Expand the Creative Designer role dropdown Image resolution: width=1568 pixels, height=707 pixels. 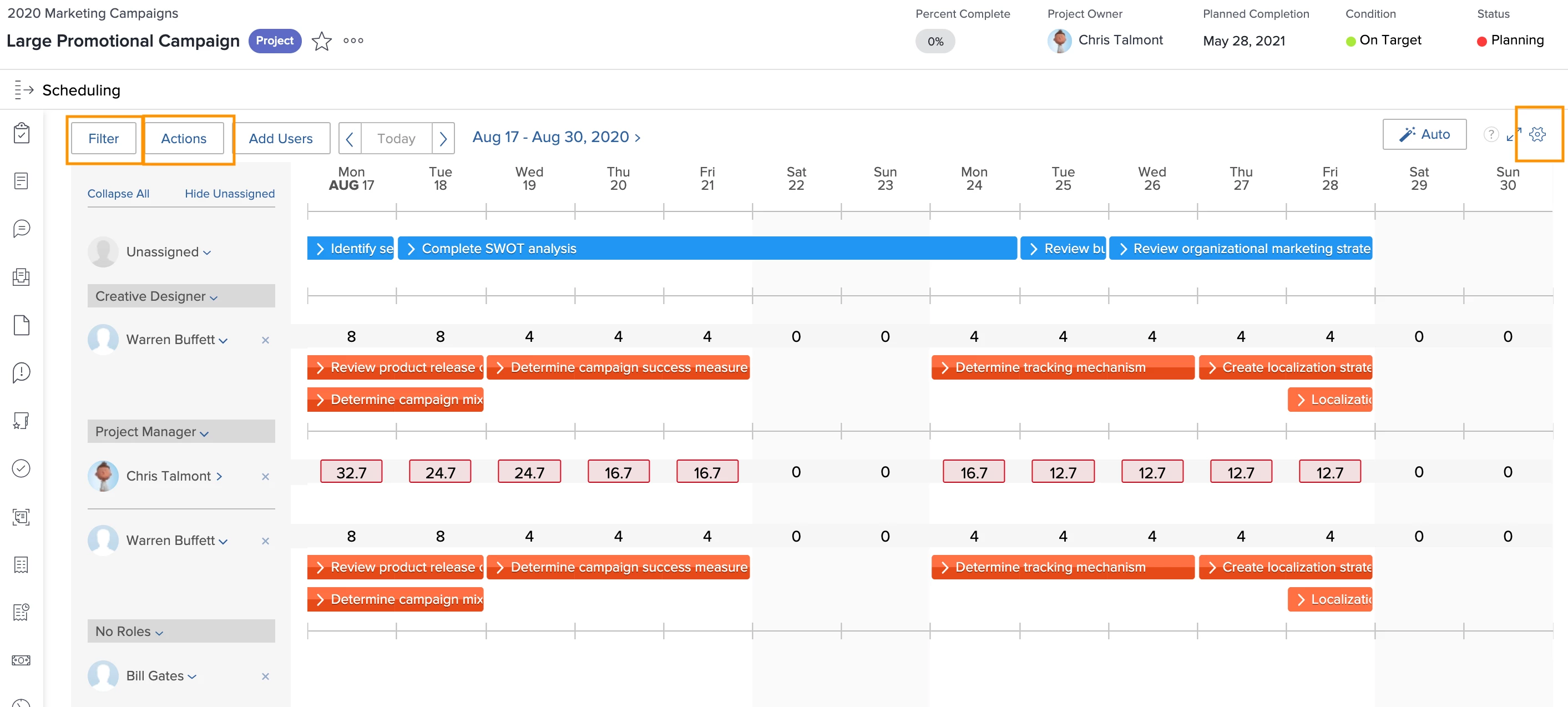[214, 297]
